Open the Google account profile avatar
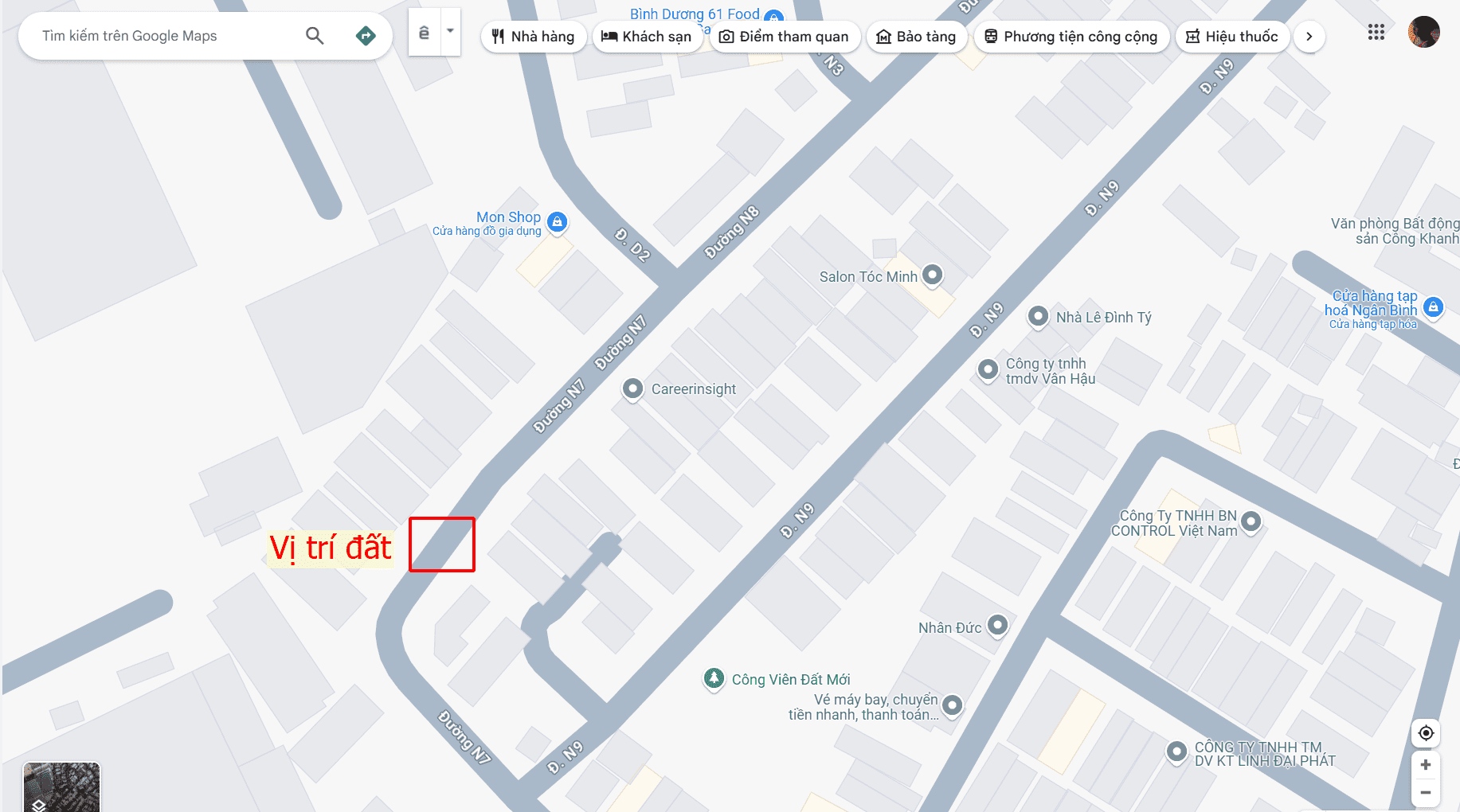 click(x=1423, y=32)
